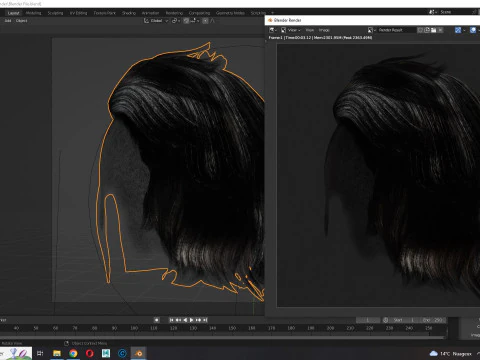Open the Add menu in viewport header
480x360 pixels.
8,21
